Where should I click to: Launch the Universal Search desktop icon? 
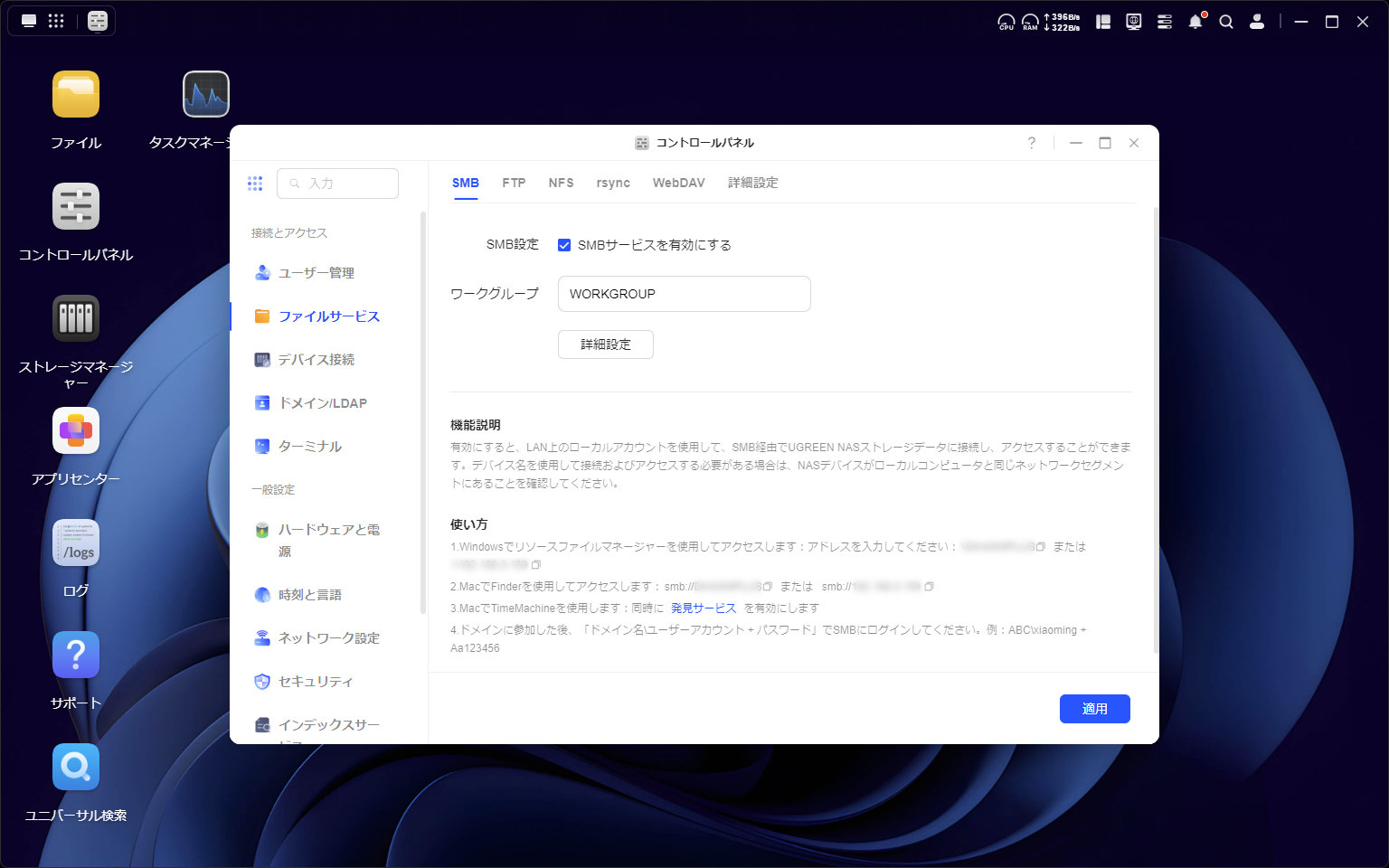click(x=76, y=767)
